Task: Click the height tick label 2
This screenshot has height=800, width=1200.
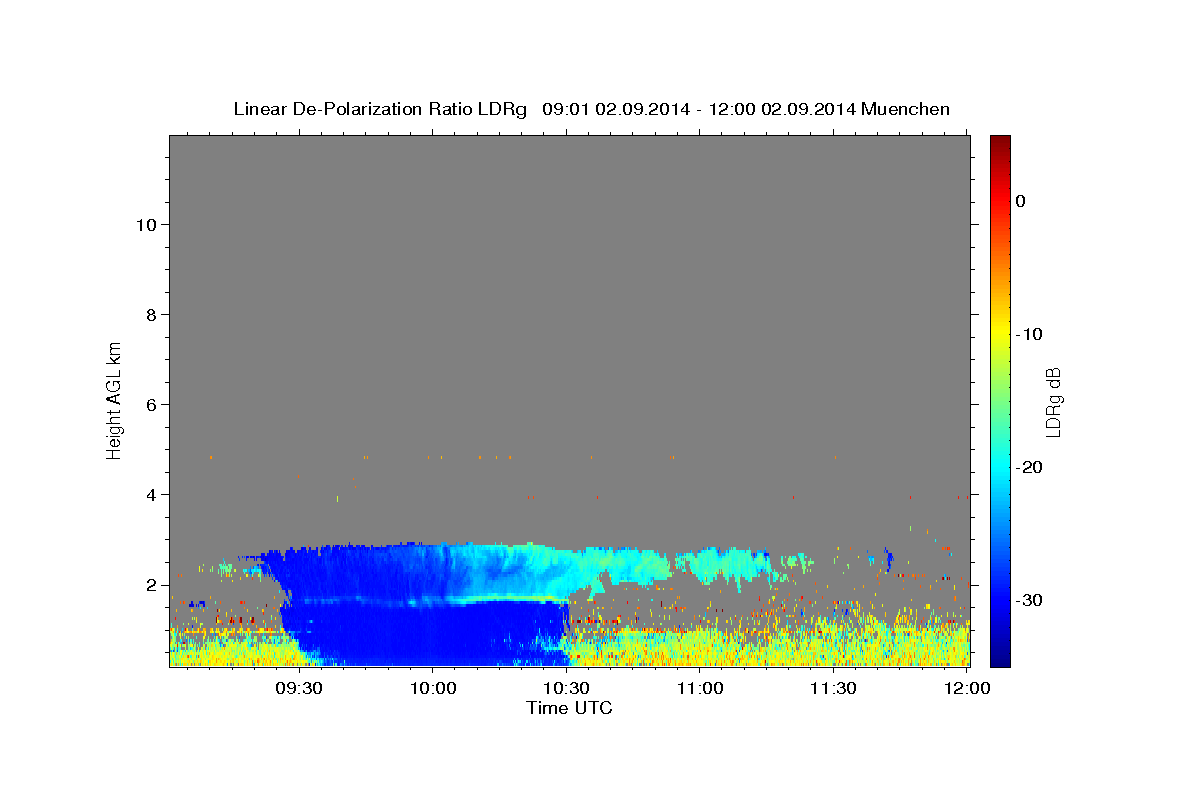Action: 150,584
